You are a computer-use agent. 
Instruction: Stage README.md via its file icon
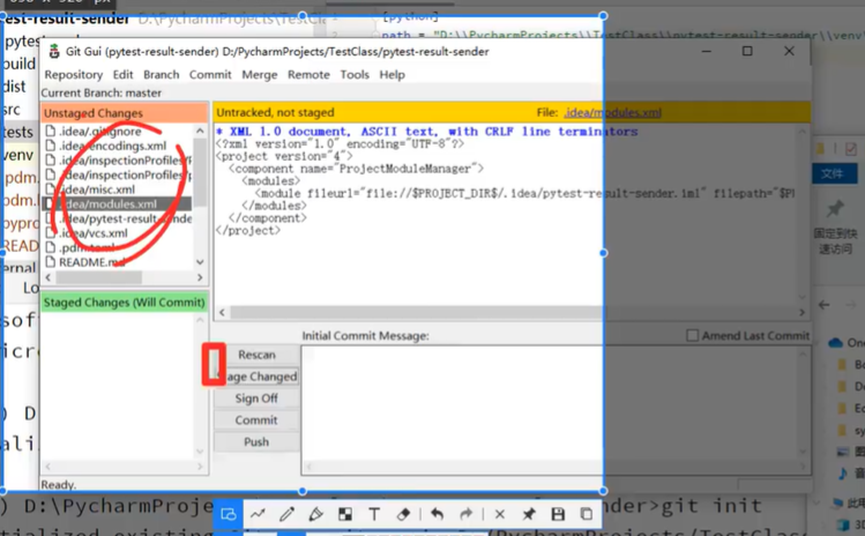pyautogui.click(x=51, y=262)
